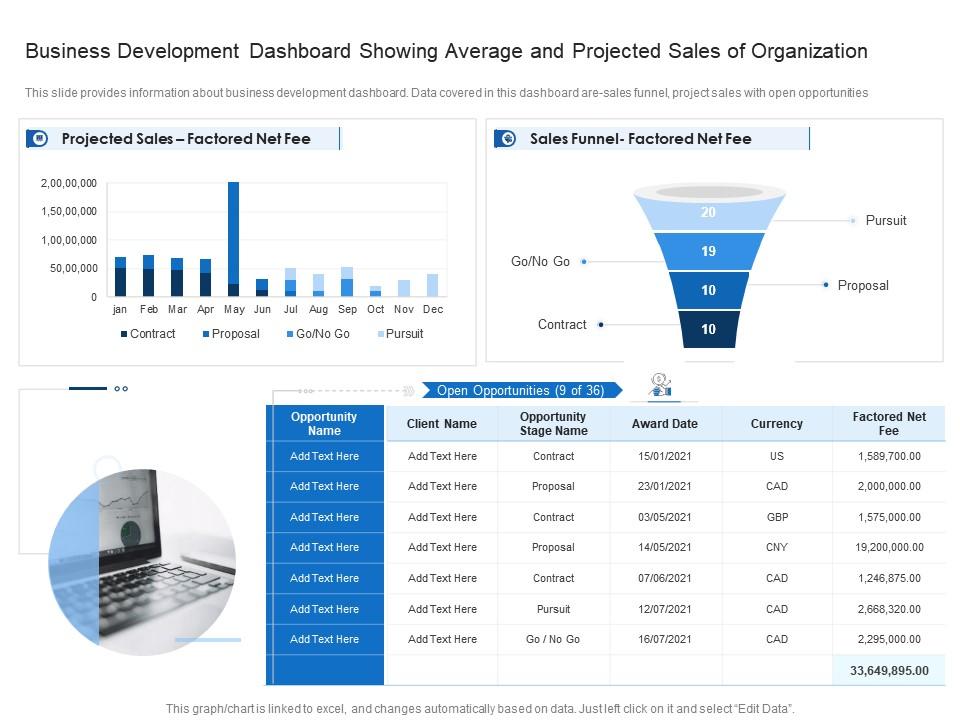
Task: Click the dot marker beside Proposal label
Action: pyautogui.click(x=825, y=283)
